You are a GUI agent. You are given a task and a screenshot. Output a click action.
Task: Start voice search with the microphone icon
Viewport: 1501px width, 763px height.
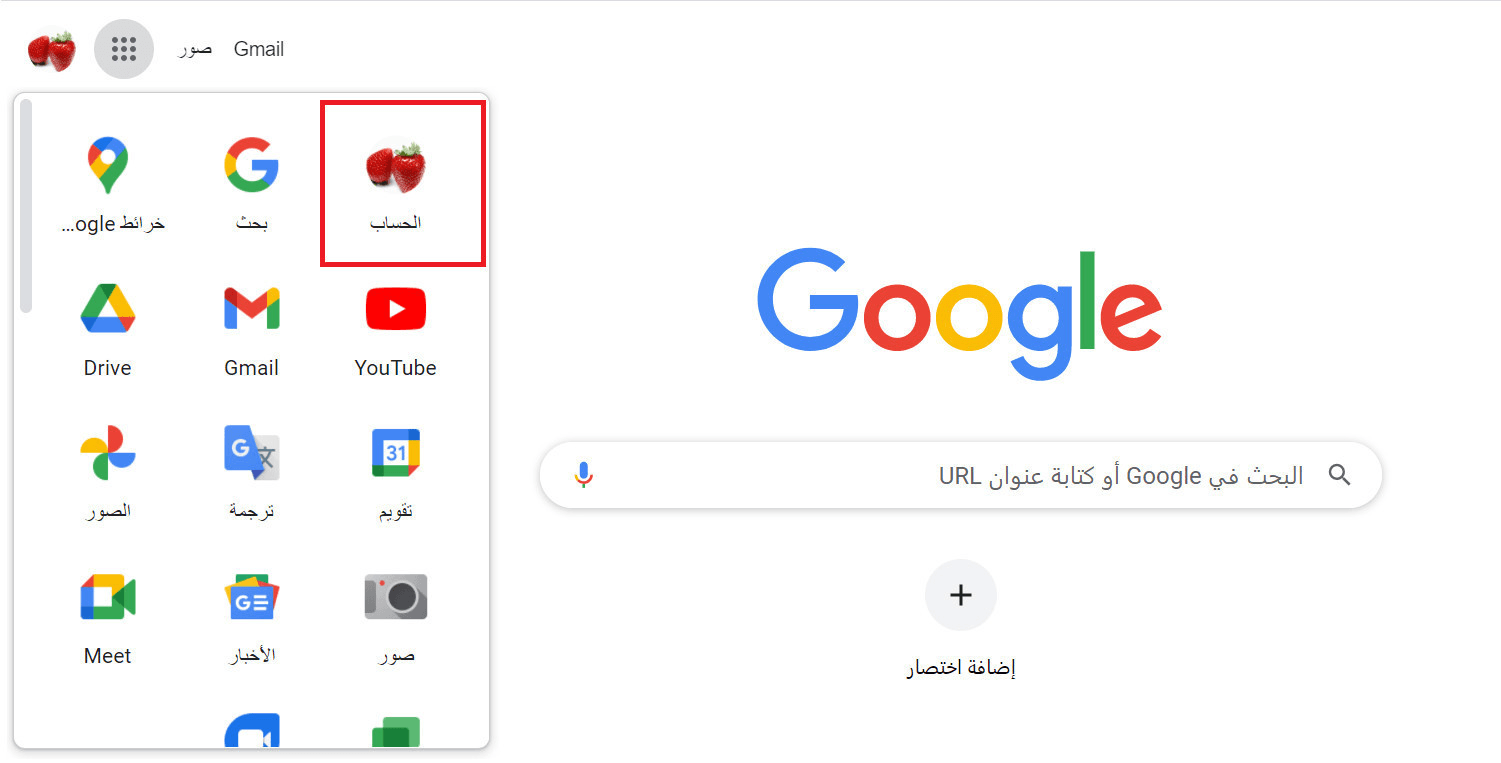[584, 475]
